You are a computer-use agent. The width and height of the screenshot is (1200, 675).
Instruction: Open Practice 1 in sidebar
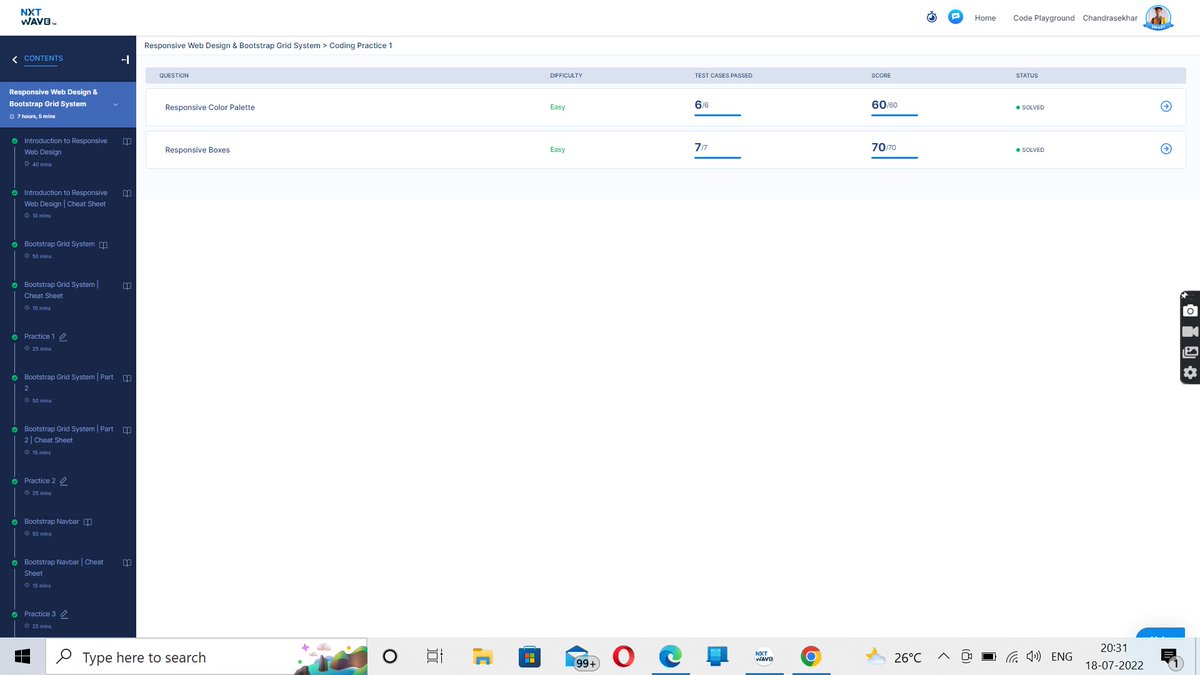tap(39, 336)
